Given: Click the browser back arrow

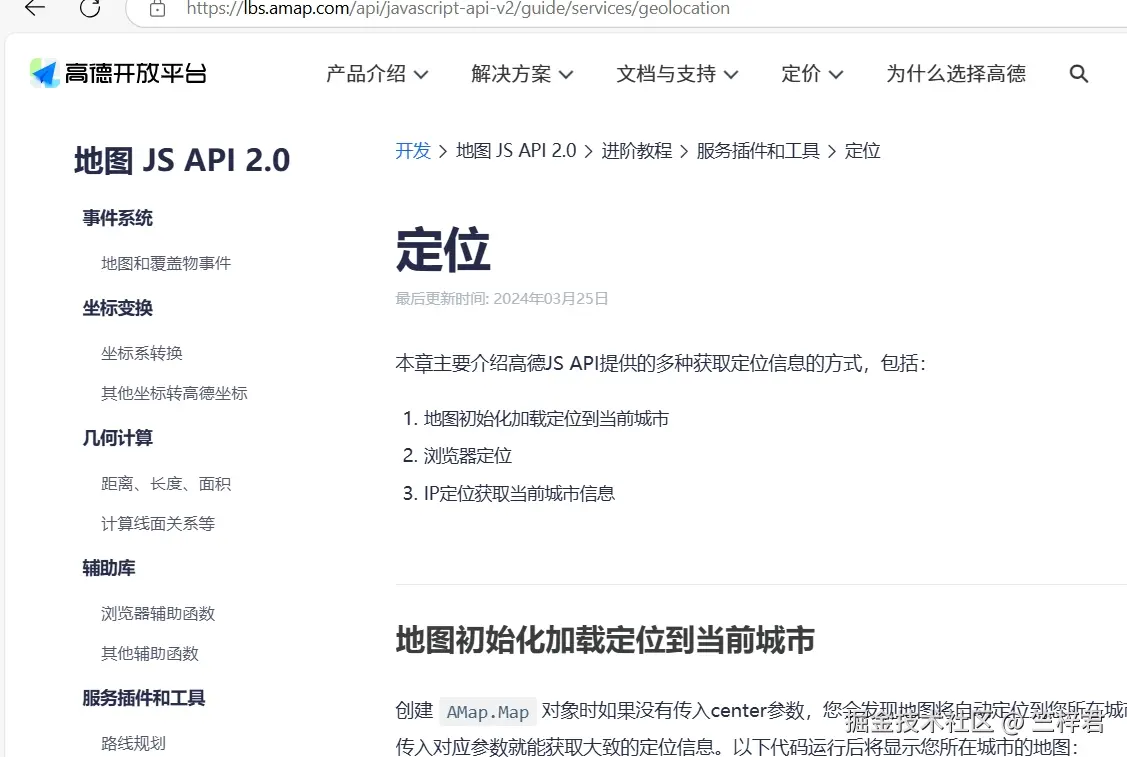Looking at the screenshot, I should [34, 9].
